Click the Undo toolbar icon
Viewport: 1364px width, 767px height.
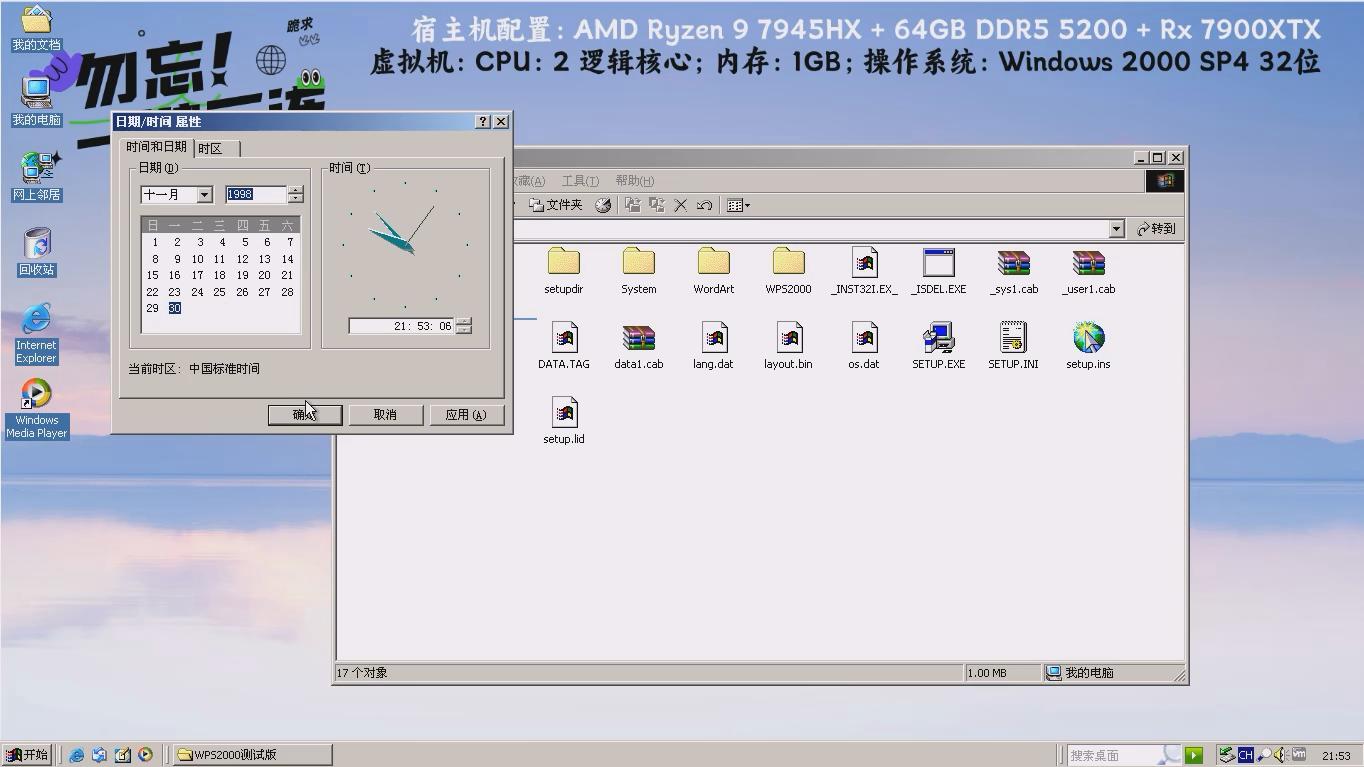(x=703, y=205)
